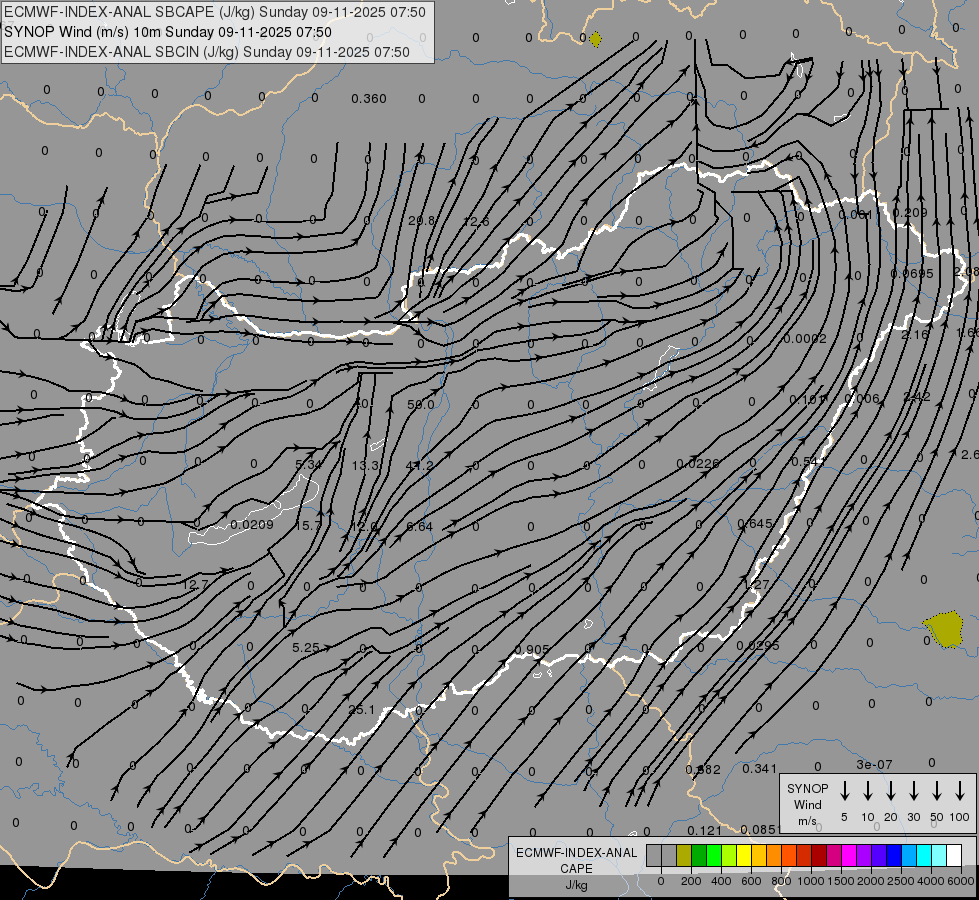Click the '1000' tick label on CAPE scale
Viewport: 979px width, 900px height.
point(811,881)
